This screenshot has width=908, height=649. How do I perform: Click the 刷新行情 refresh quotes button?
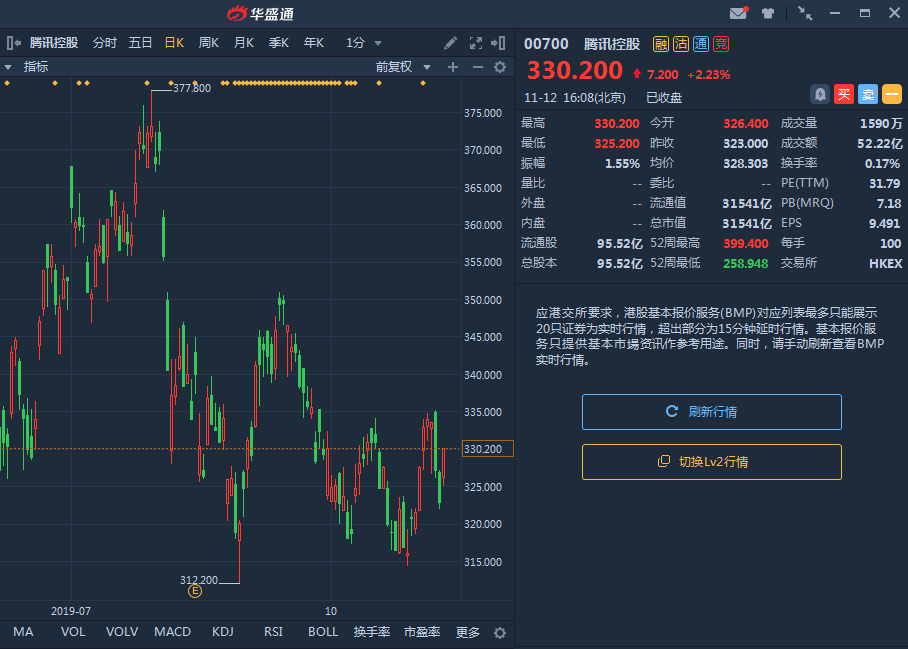tap(712, 412)
